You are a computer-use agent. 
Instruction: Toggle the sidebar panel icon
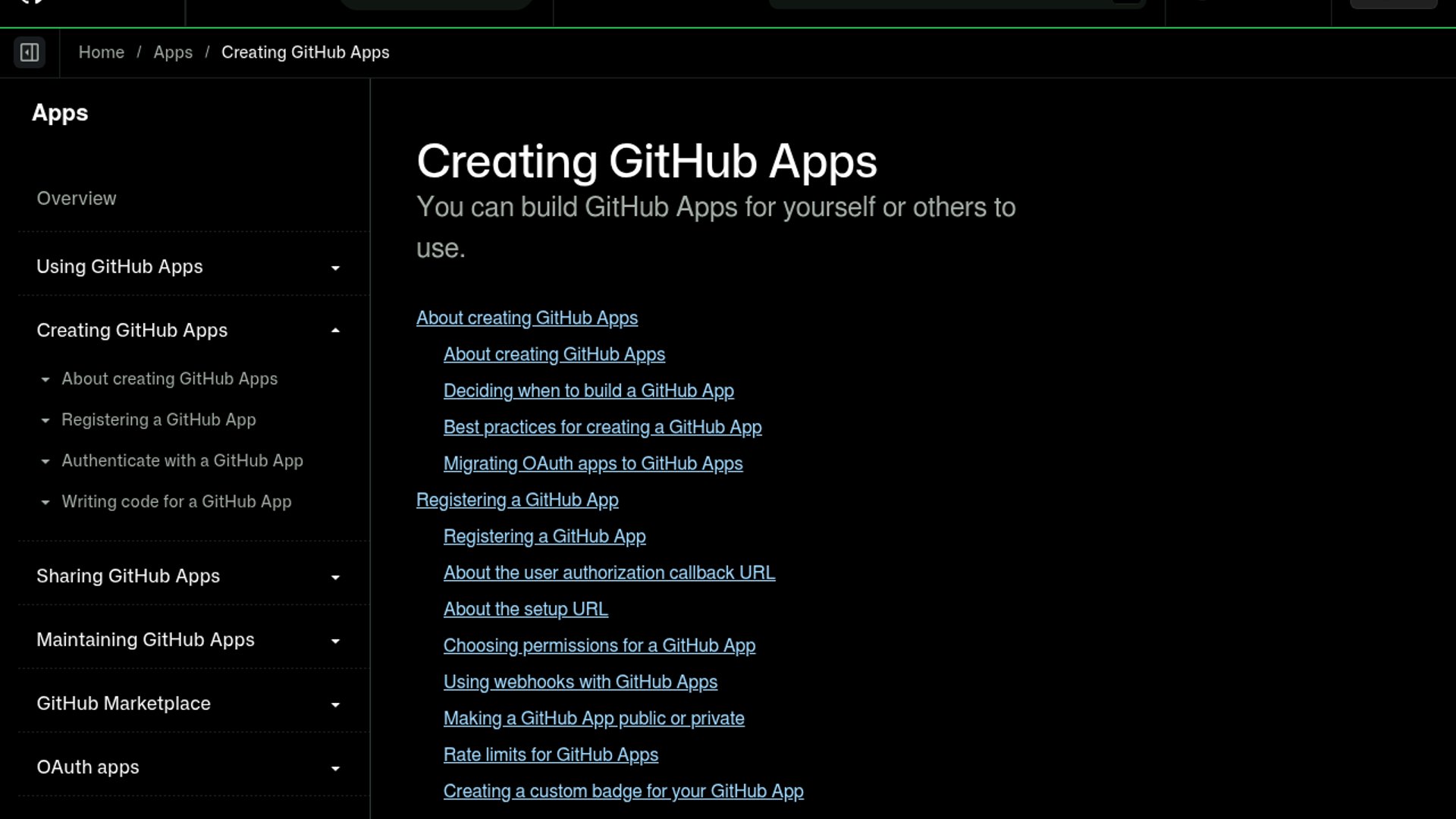[30, 52]
